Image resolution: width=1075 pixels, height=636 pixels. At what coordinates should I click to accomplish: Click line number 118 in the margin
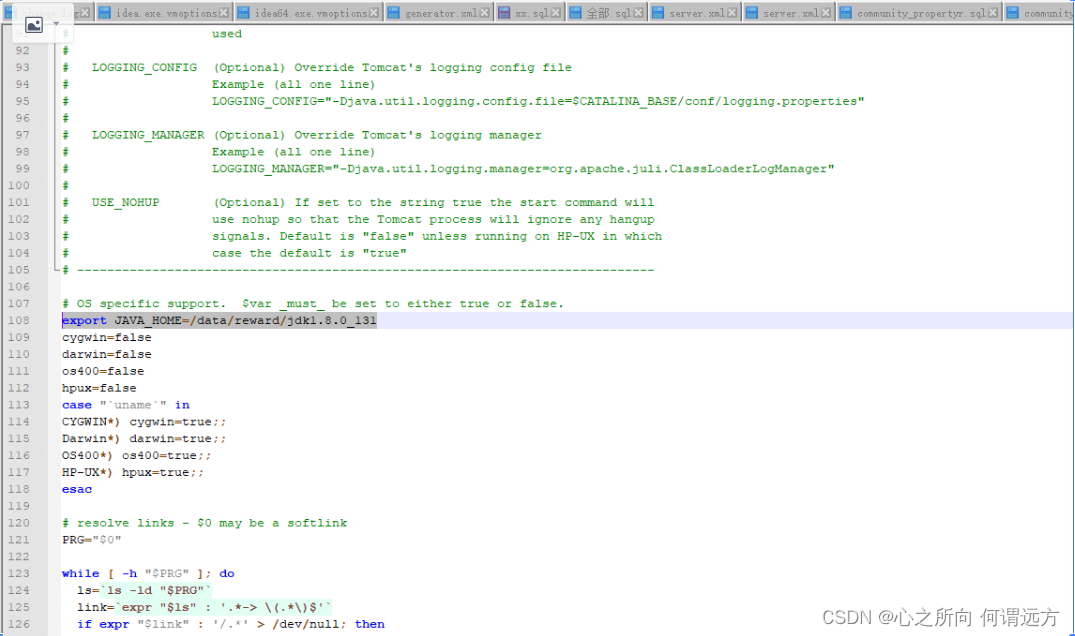(19, 489)
